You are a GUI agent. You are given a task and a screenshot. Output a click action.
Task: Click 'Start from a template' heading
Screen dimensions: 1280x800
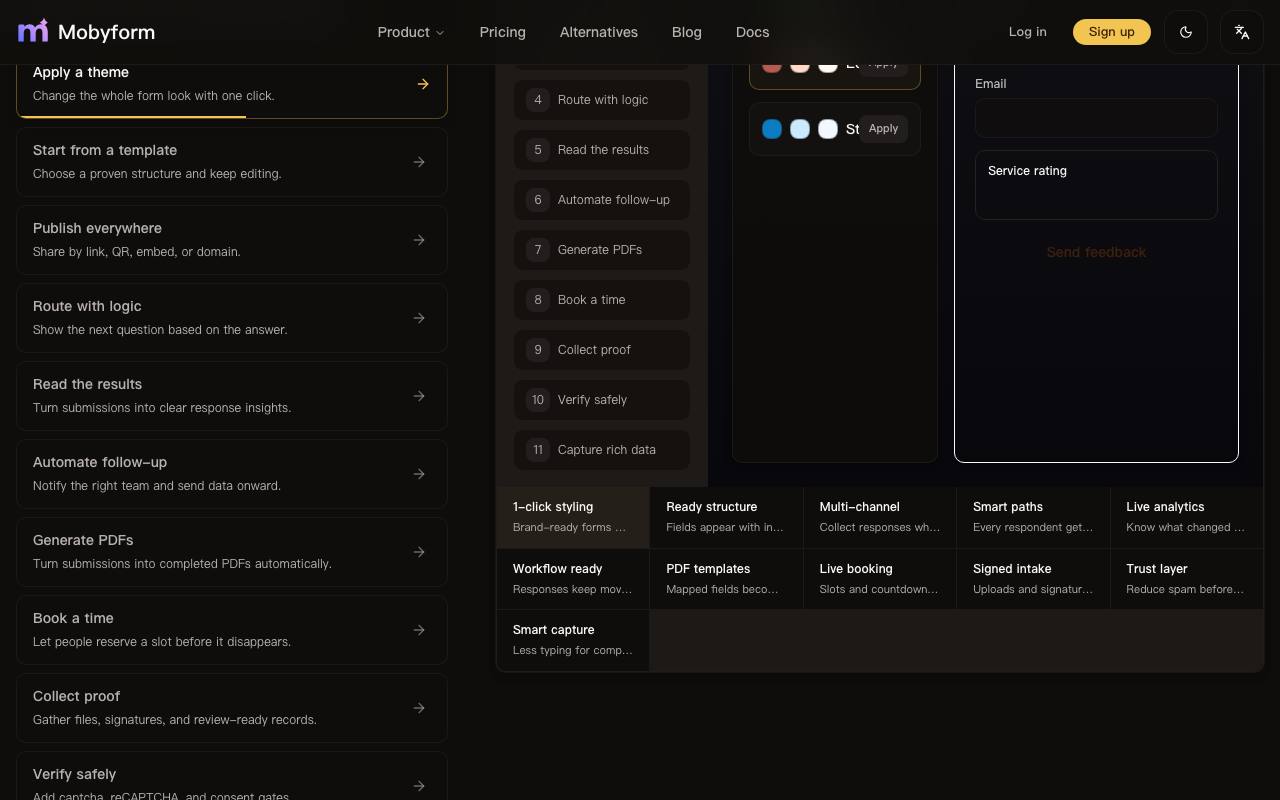pyautogui.click(x=105, y=150)
